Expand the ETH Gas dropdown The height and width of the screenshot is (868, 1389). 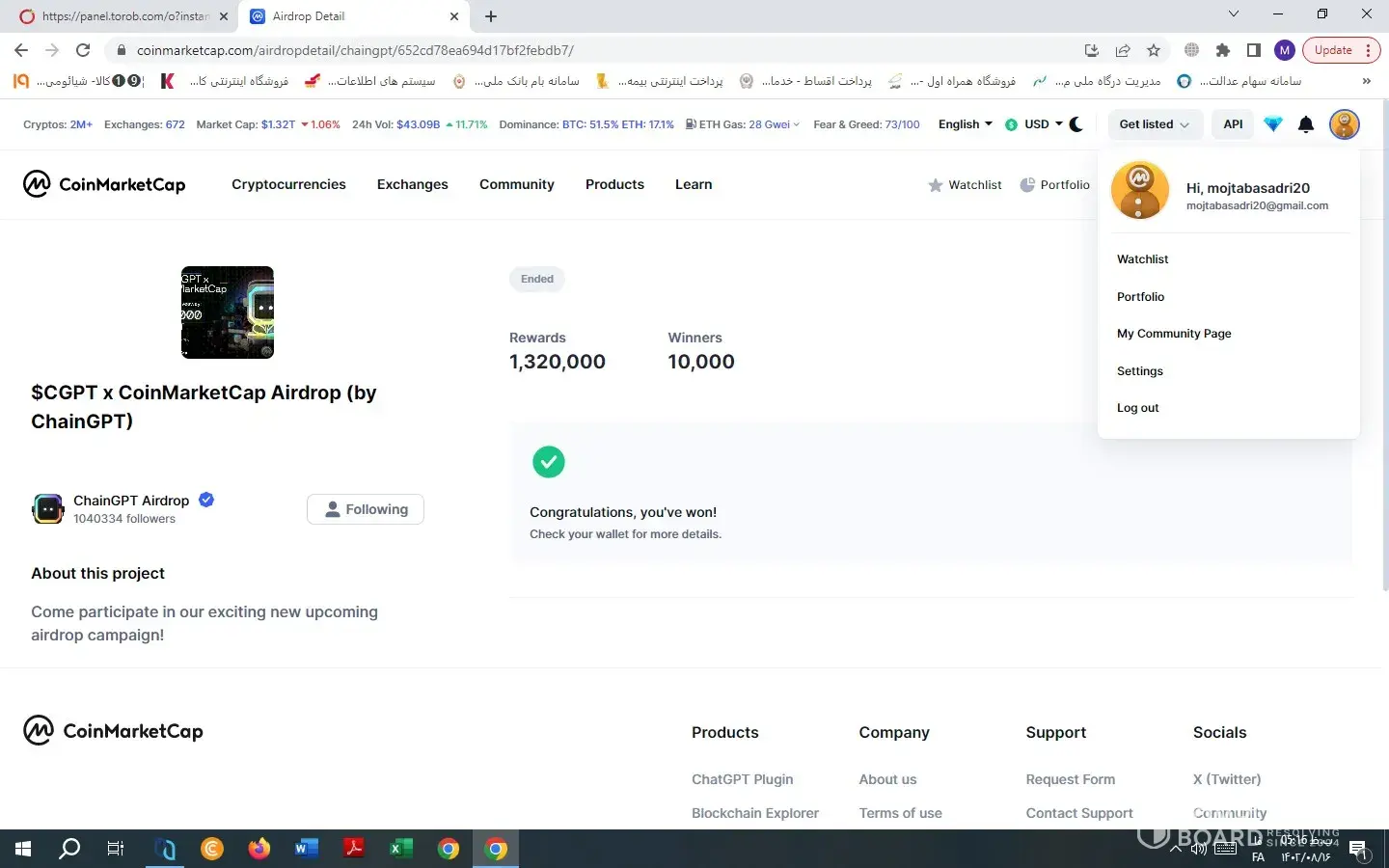[743, 124]
